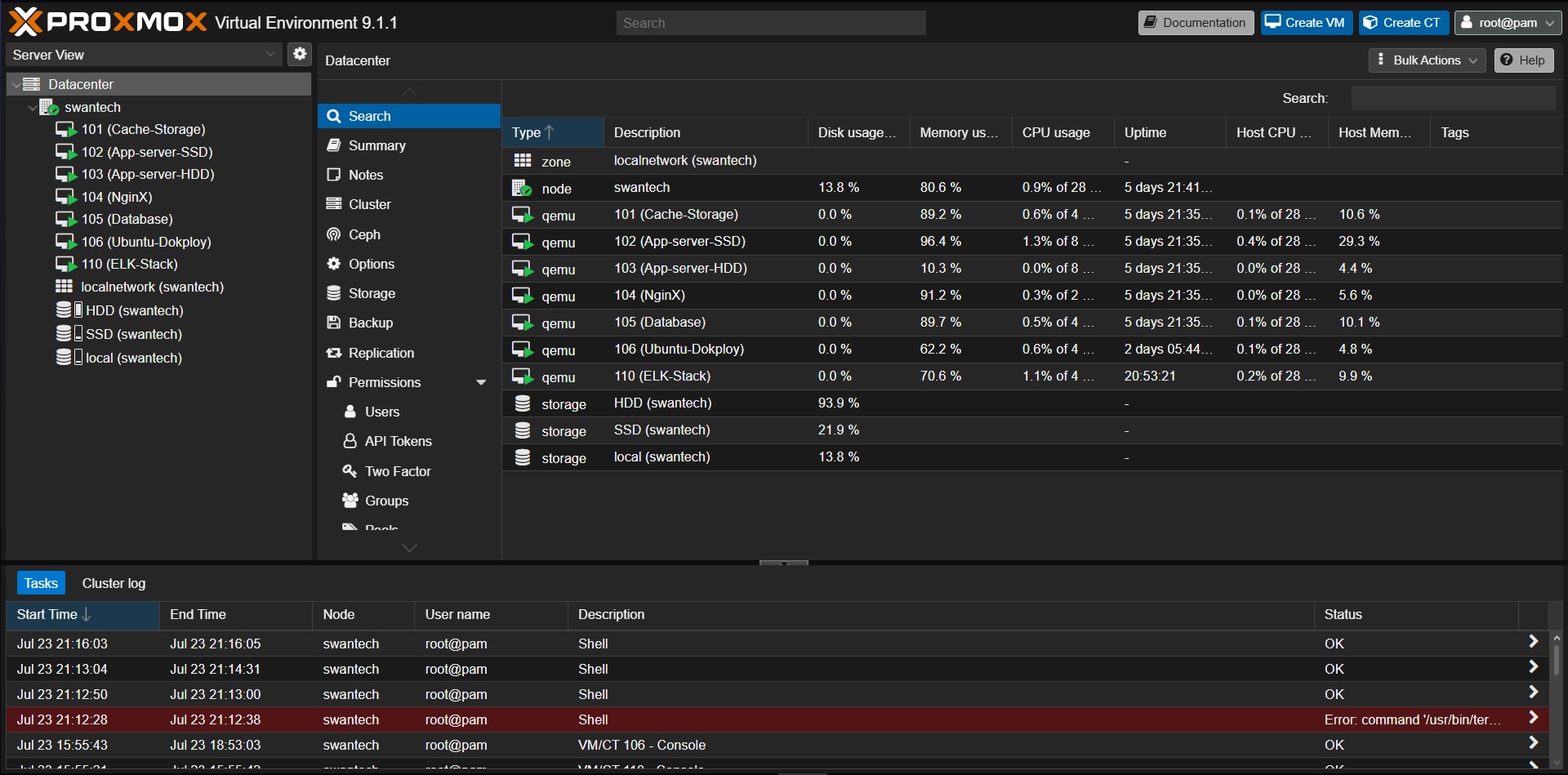
Task: Sort by the Memory usage column header
Action: tap(960, 132)
